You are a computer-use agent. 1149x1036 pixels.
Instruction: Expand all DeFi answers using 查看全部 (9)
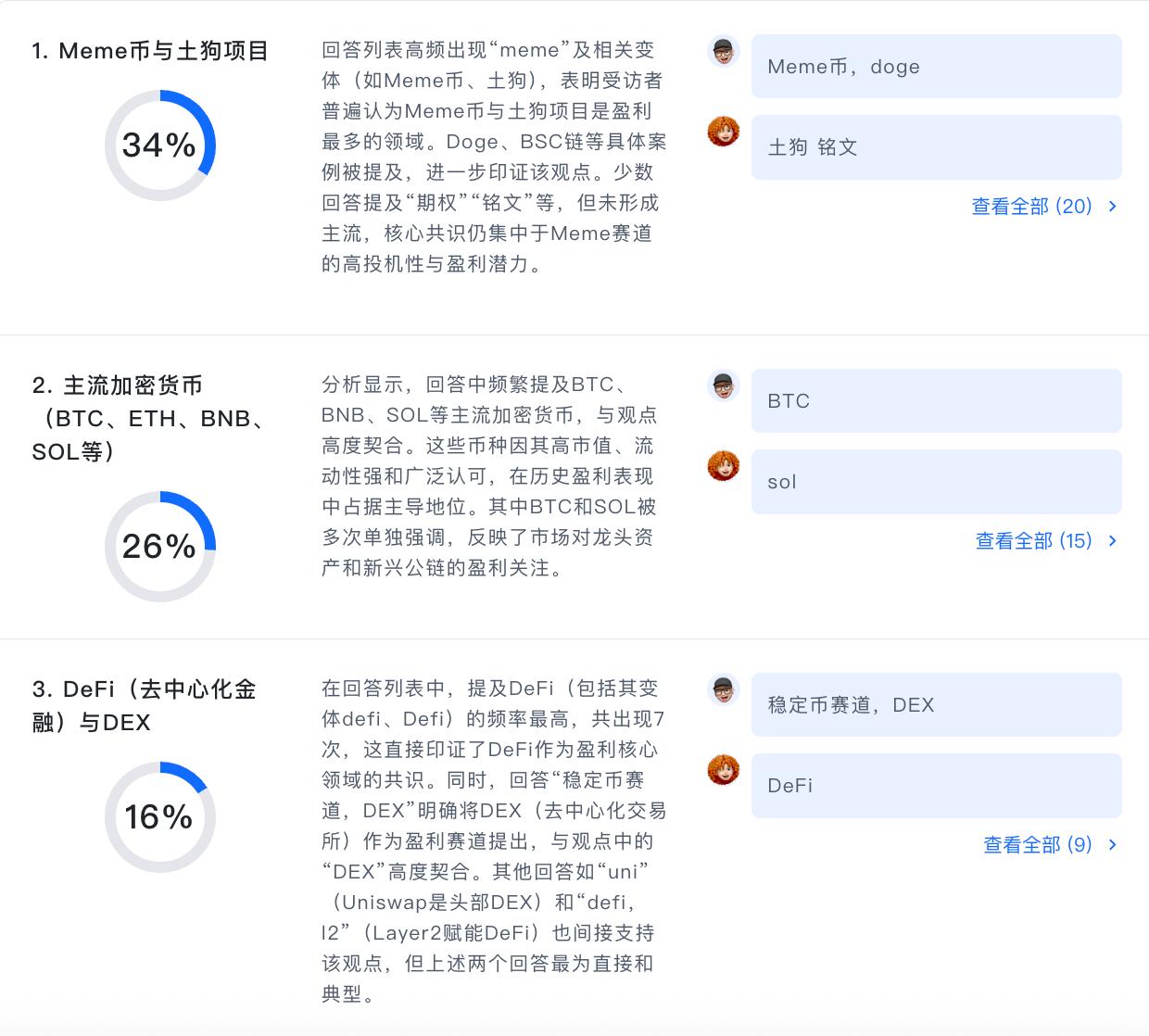click(x=1037, y=844)
